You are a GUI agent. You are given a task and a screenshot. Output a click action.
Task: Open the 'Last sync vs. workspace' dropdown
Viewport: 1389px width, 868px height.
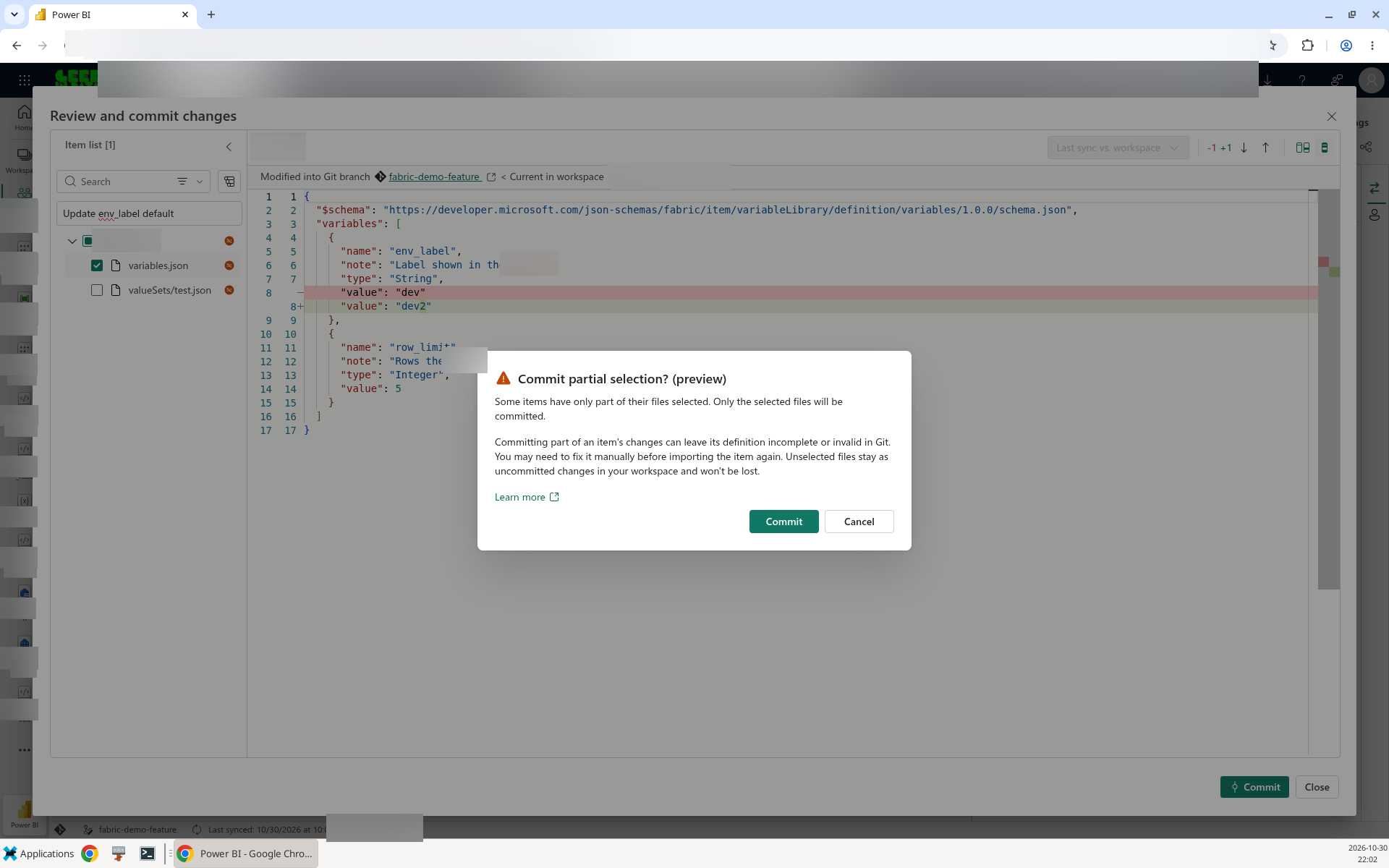[x=1118, y=148]
